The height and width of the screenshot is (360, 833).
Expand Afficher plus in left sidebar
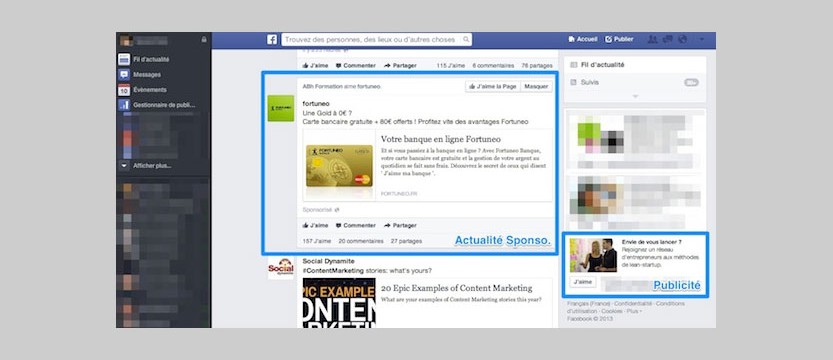152,166
